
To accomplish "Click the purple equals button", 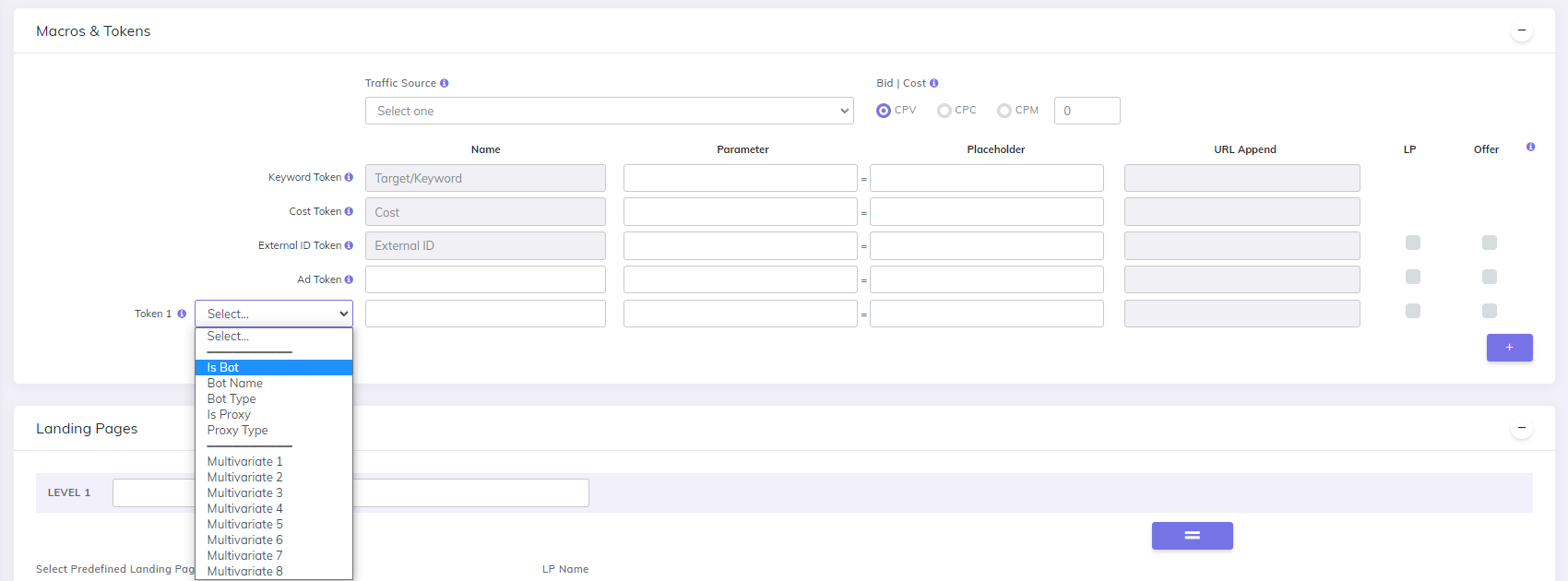I will pyautogui.click(x=1192, y=536).
